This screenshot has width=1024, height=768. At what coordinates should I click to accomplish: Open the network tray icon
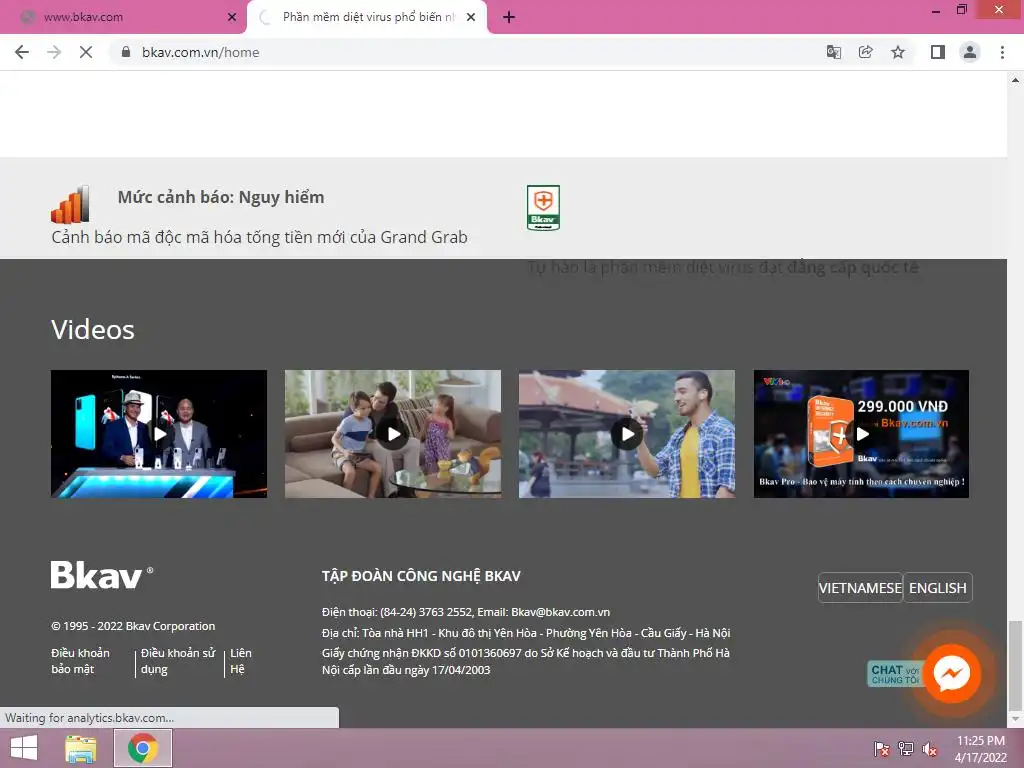coord(906,748)
